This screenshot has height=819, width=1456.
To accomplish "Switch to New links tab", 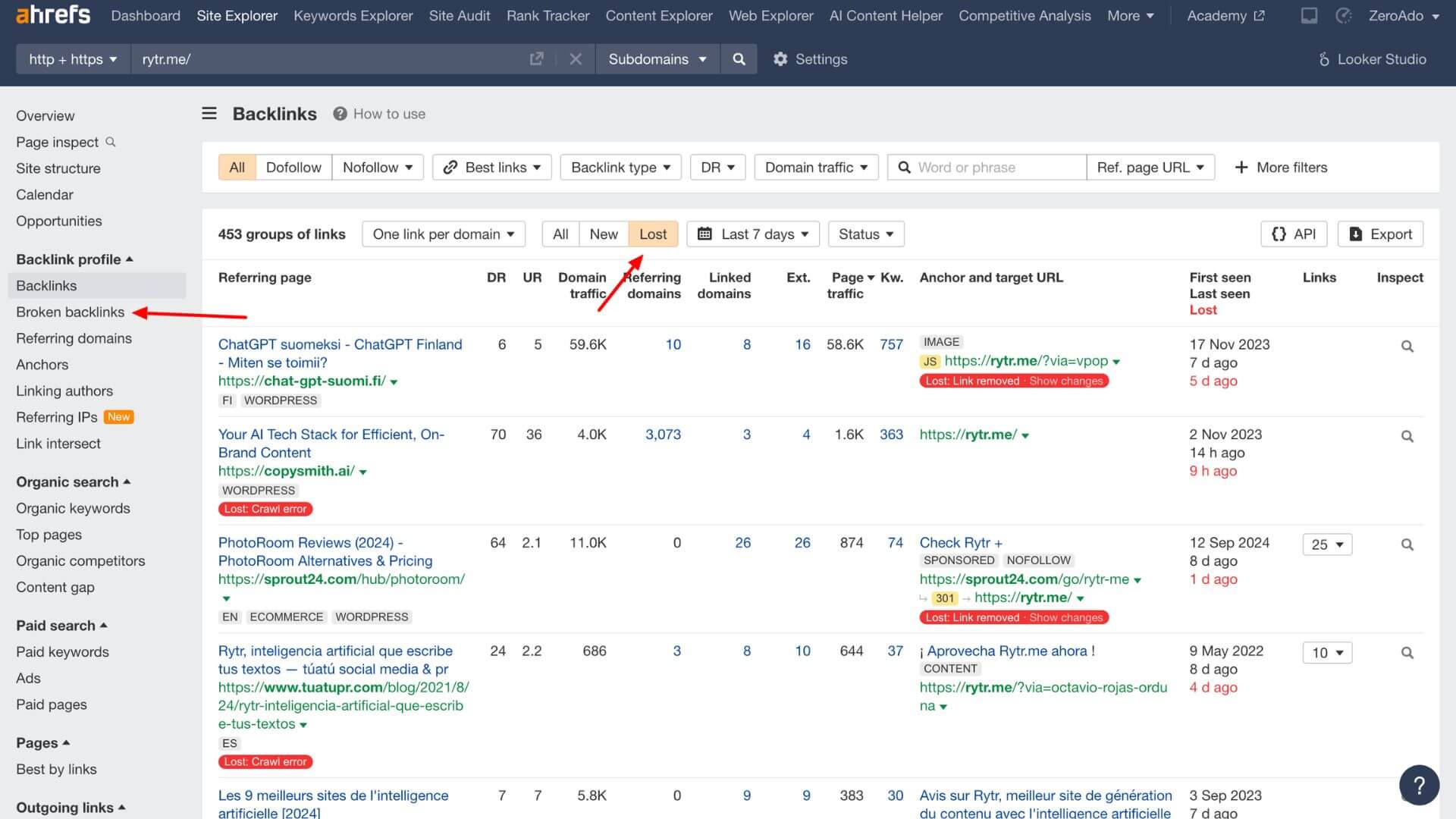I will 604,234.
